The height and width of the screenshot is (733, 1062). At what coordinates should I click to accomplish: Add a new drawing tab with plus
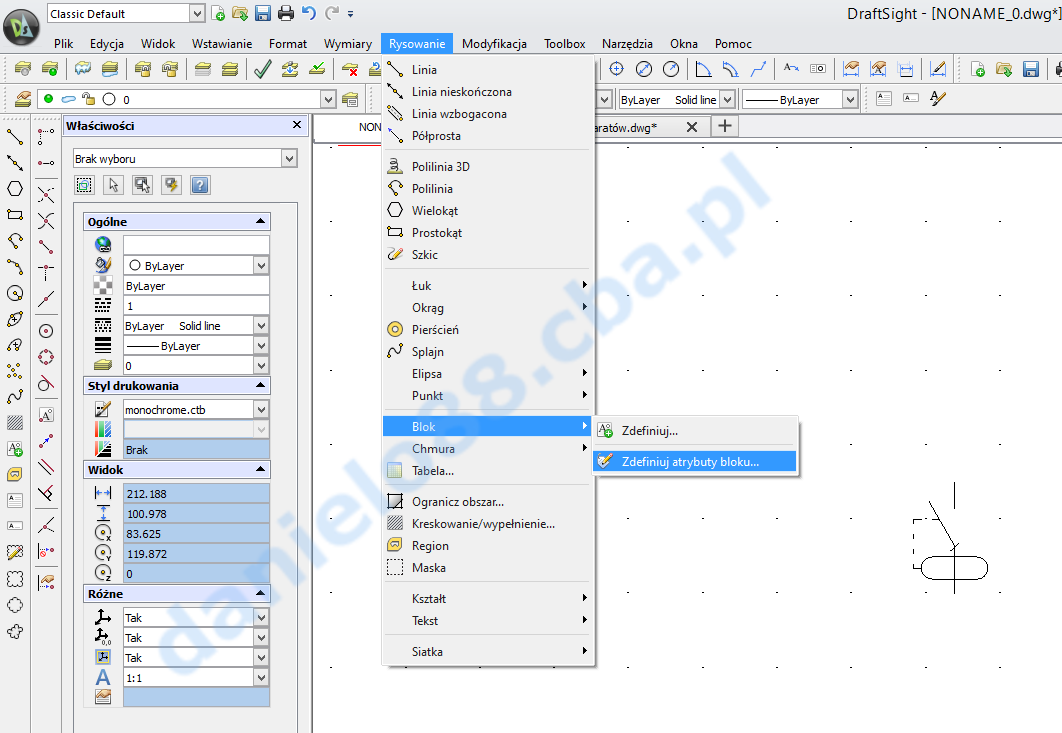click(725, 126)
